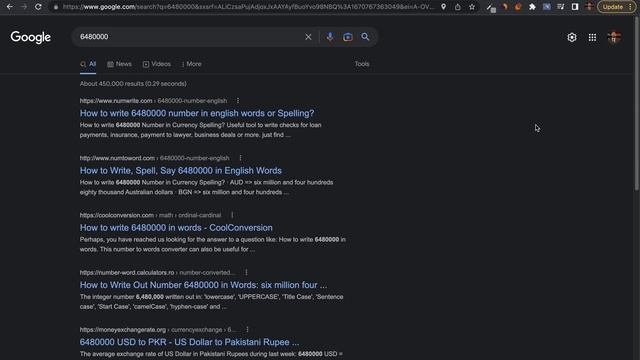Click the numwrite.com URL breadcrumb
The height and width of the screenshot is (360, 640).
pos(153,101)
